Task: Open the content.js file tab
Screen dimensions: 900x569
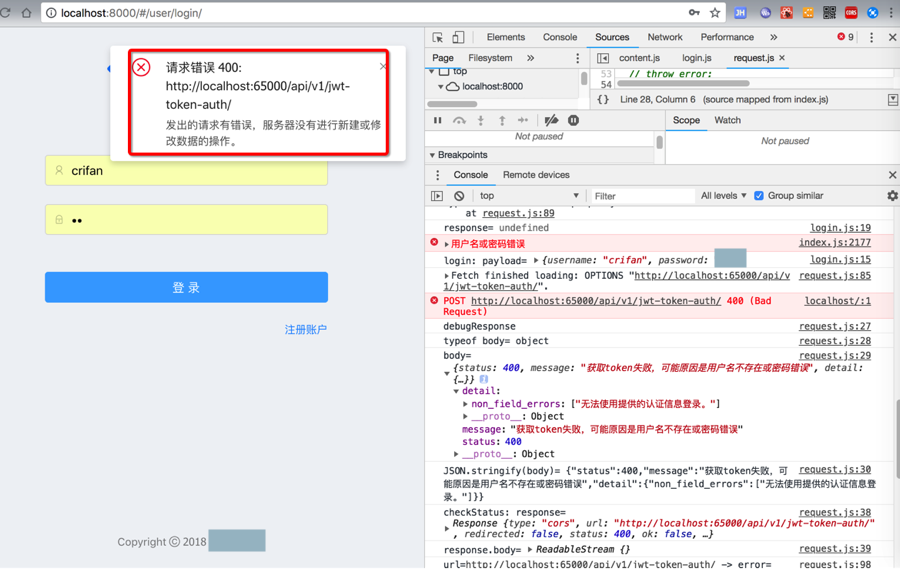Action: pyautogui.click(x=639, y=58)
